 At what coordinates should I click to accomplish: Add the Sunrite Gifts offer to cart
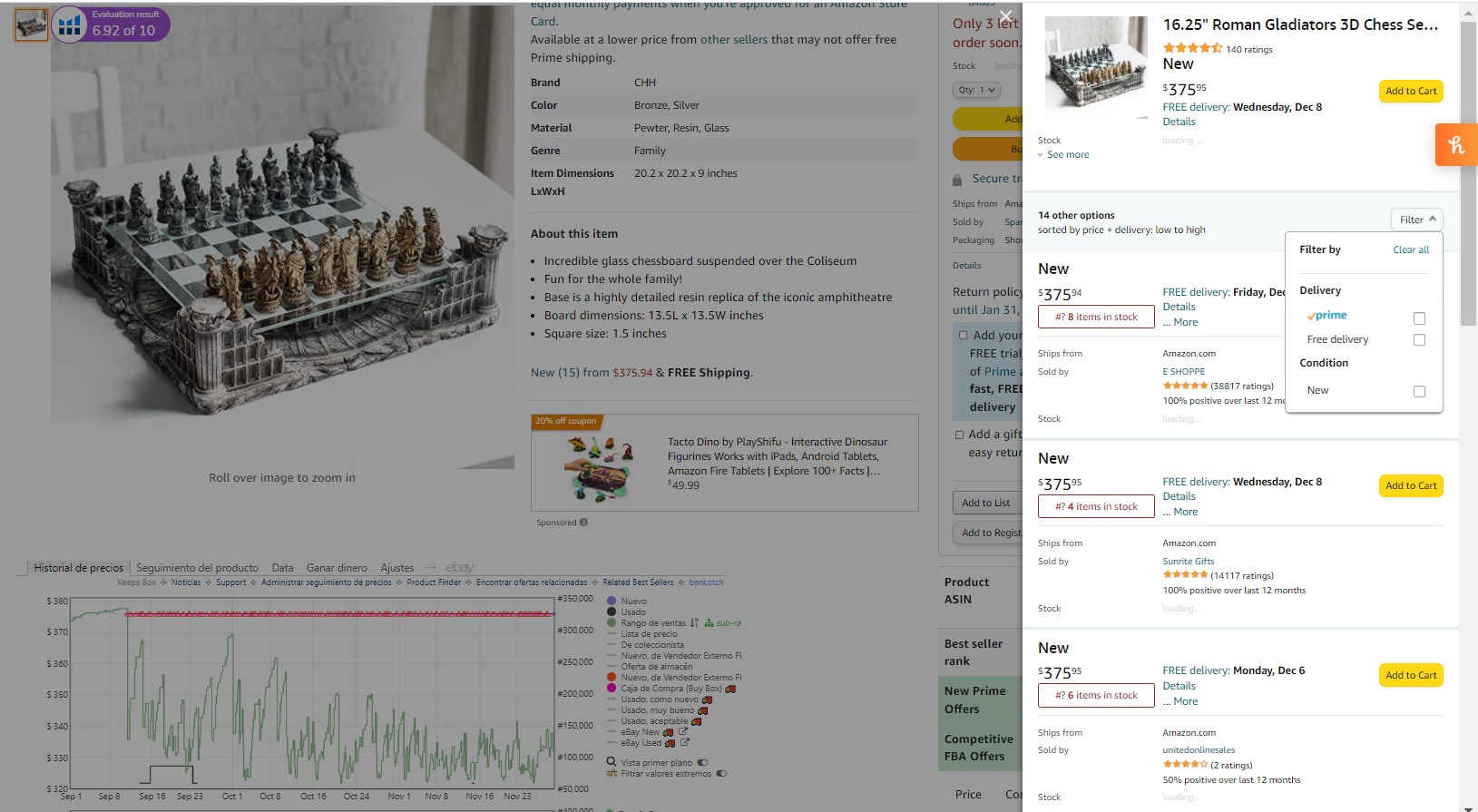[x=1411, y=485]
